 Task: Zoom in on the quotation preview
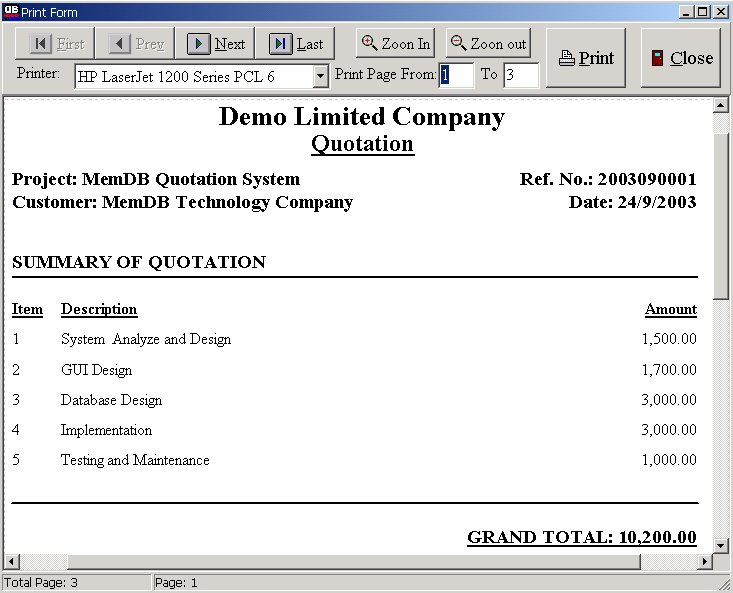tap(396, 44)
